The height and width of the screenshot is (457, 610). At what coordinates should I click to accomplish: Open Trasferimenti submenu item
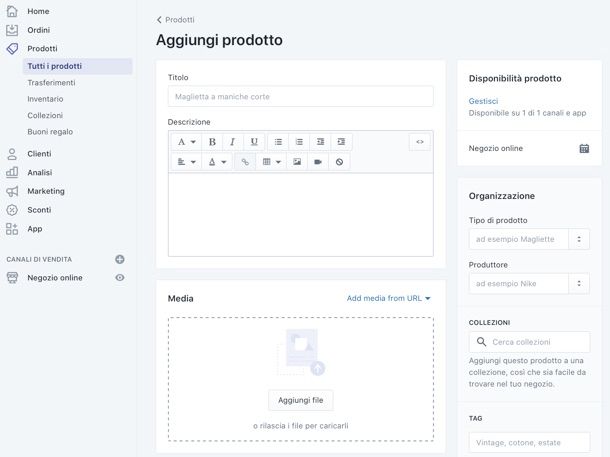click(x=51, y=83)
